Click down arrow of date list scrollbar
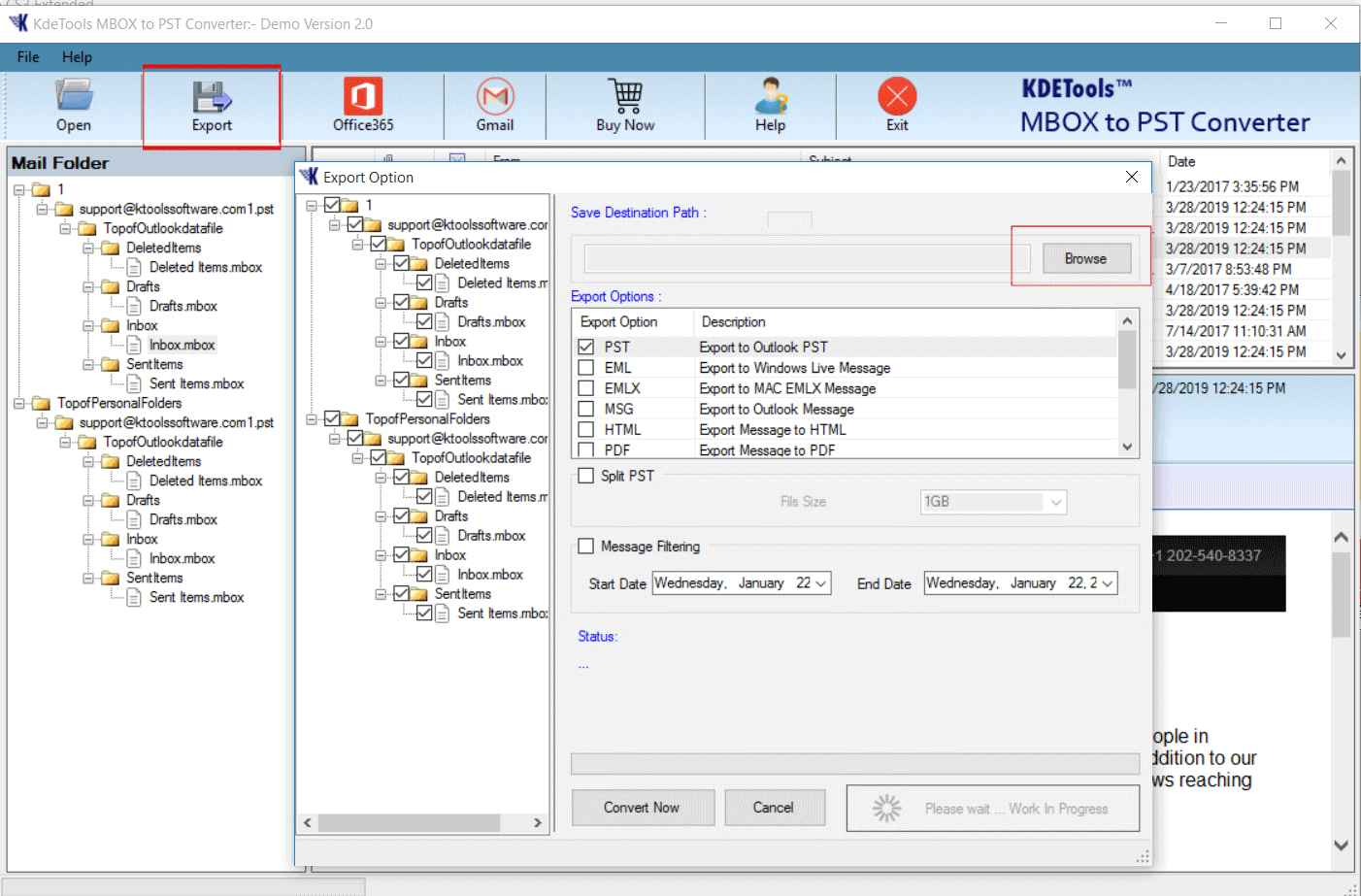 pos(1342,354)
